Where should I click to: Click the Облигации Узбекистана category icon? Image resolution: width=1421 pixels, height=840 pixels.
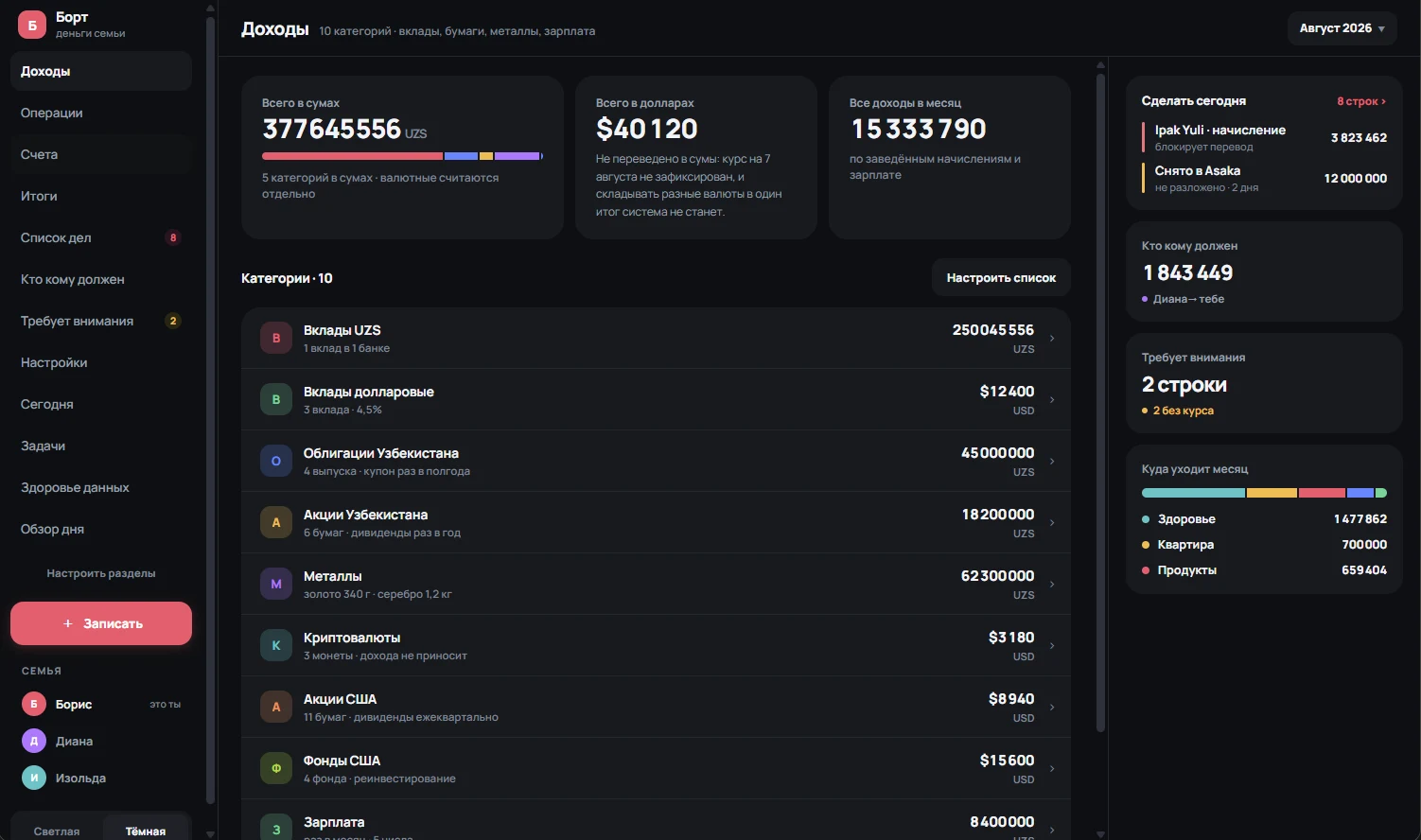tap(276, 461)
